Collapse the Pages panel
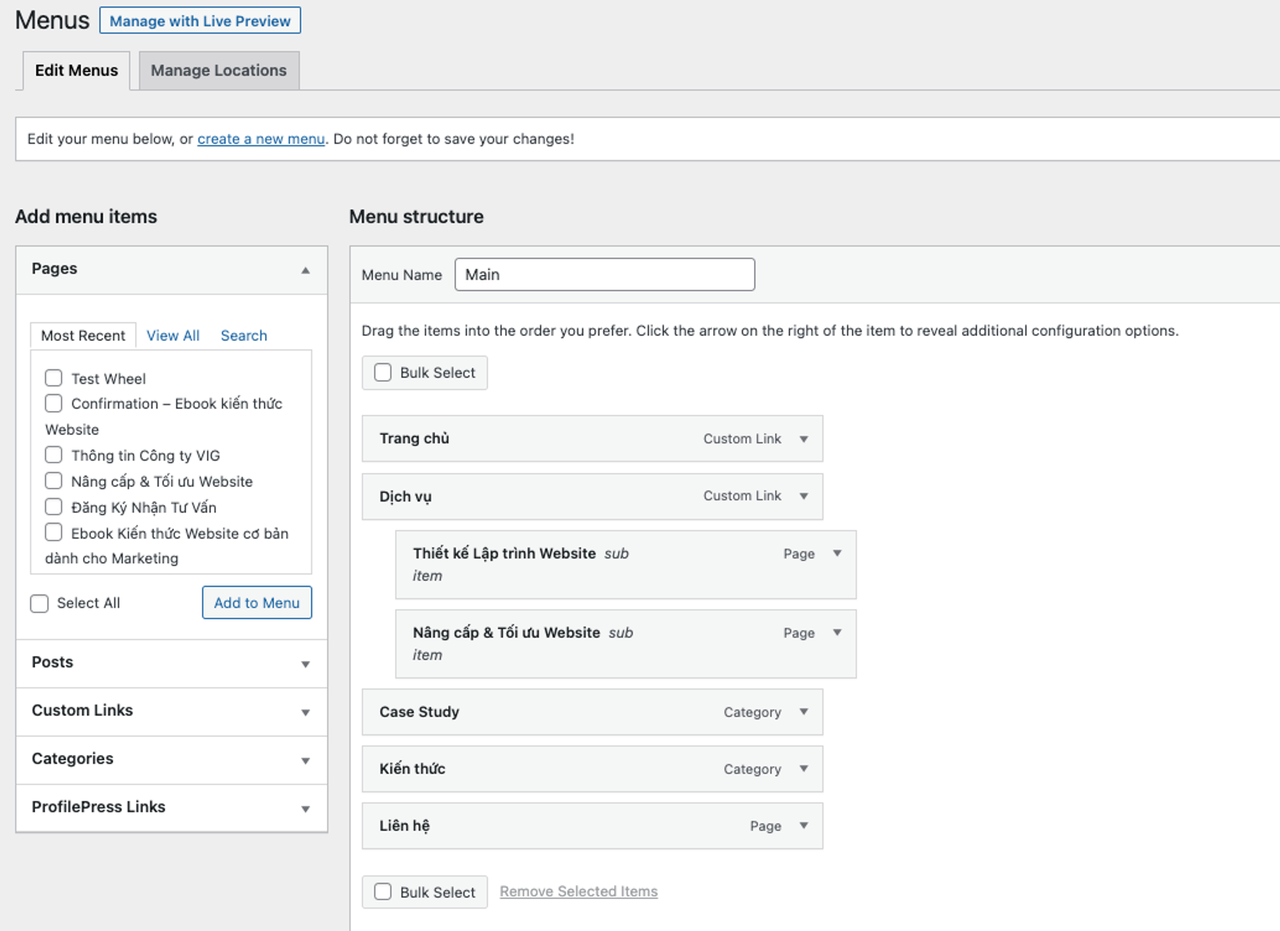This screenshot has width=1280, height=931. tap(305, 270)
